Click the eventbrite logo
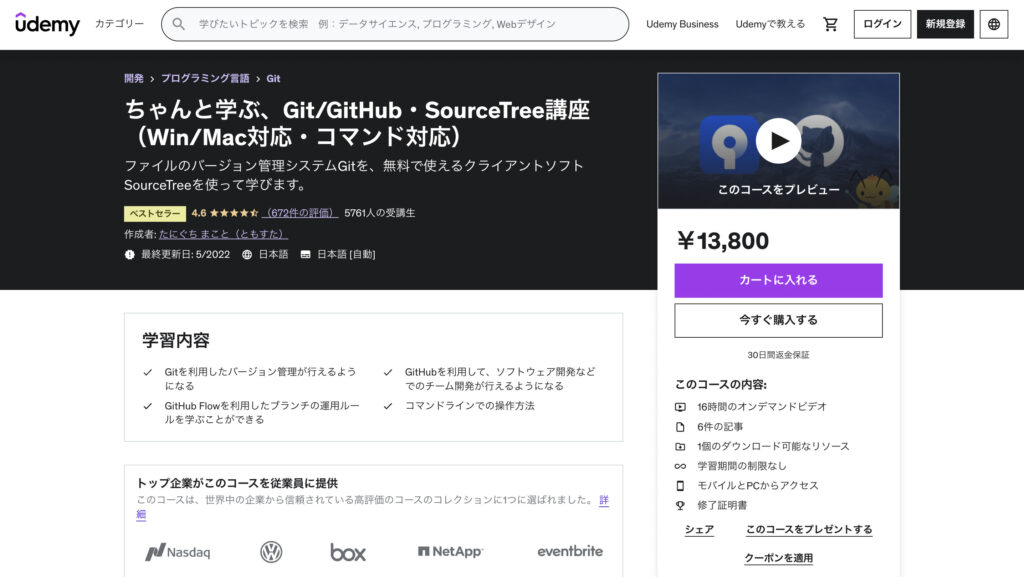The image size is (1024, 577). (570, 552)
